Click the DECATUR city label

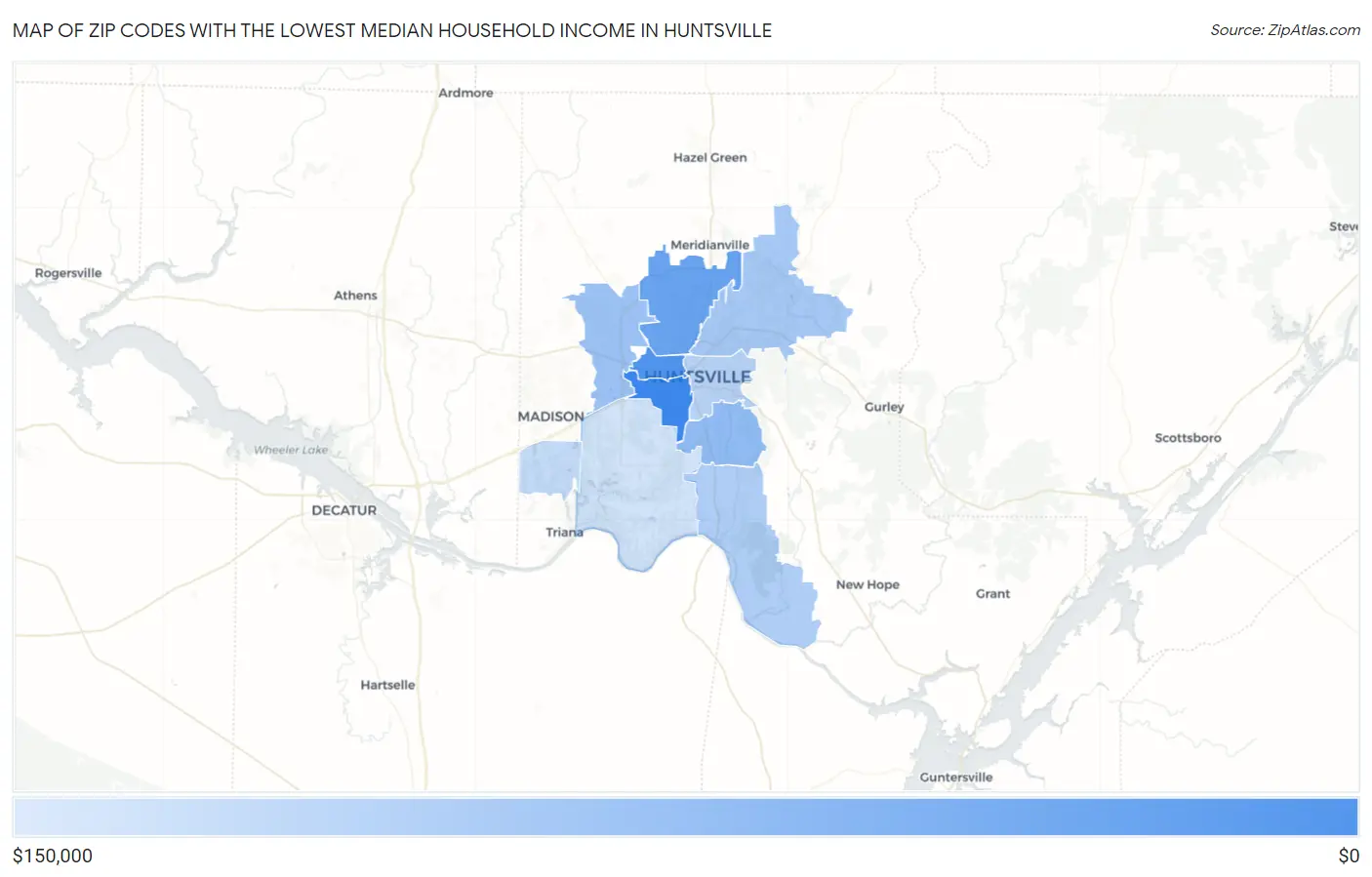pos(343,510)
